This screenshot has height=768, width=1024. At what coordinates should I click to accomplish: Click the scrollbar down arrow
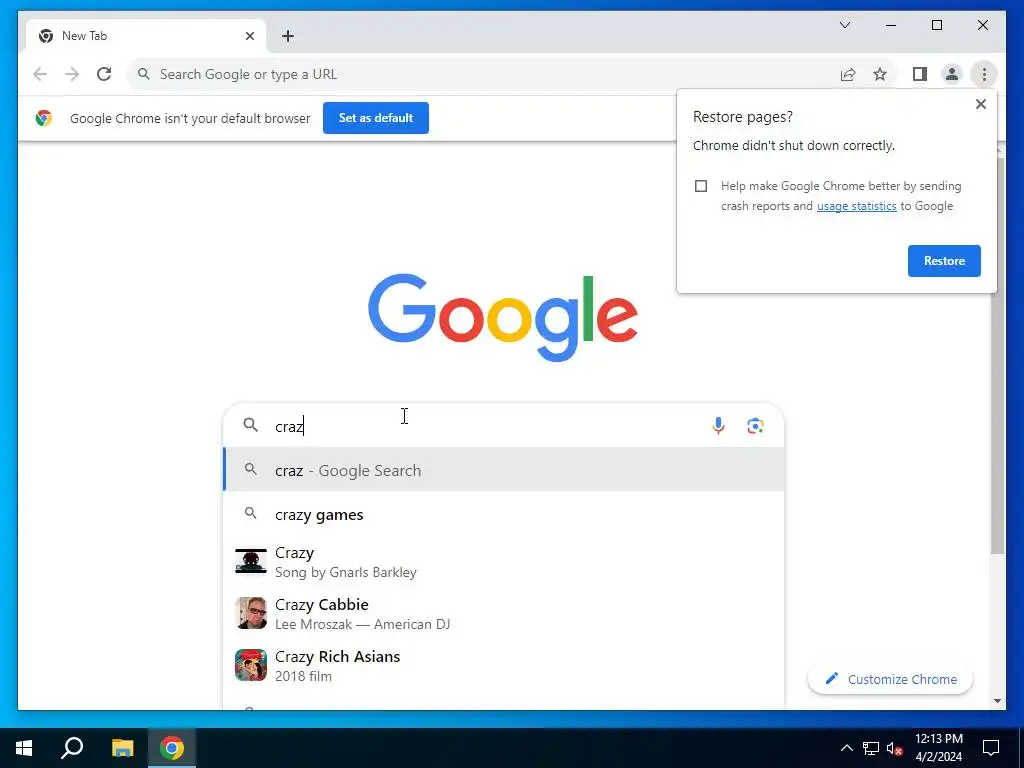point(997,701)
